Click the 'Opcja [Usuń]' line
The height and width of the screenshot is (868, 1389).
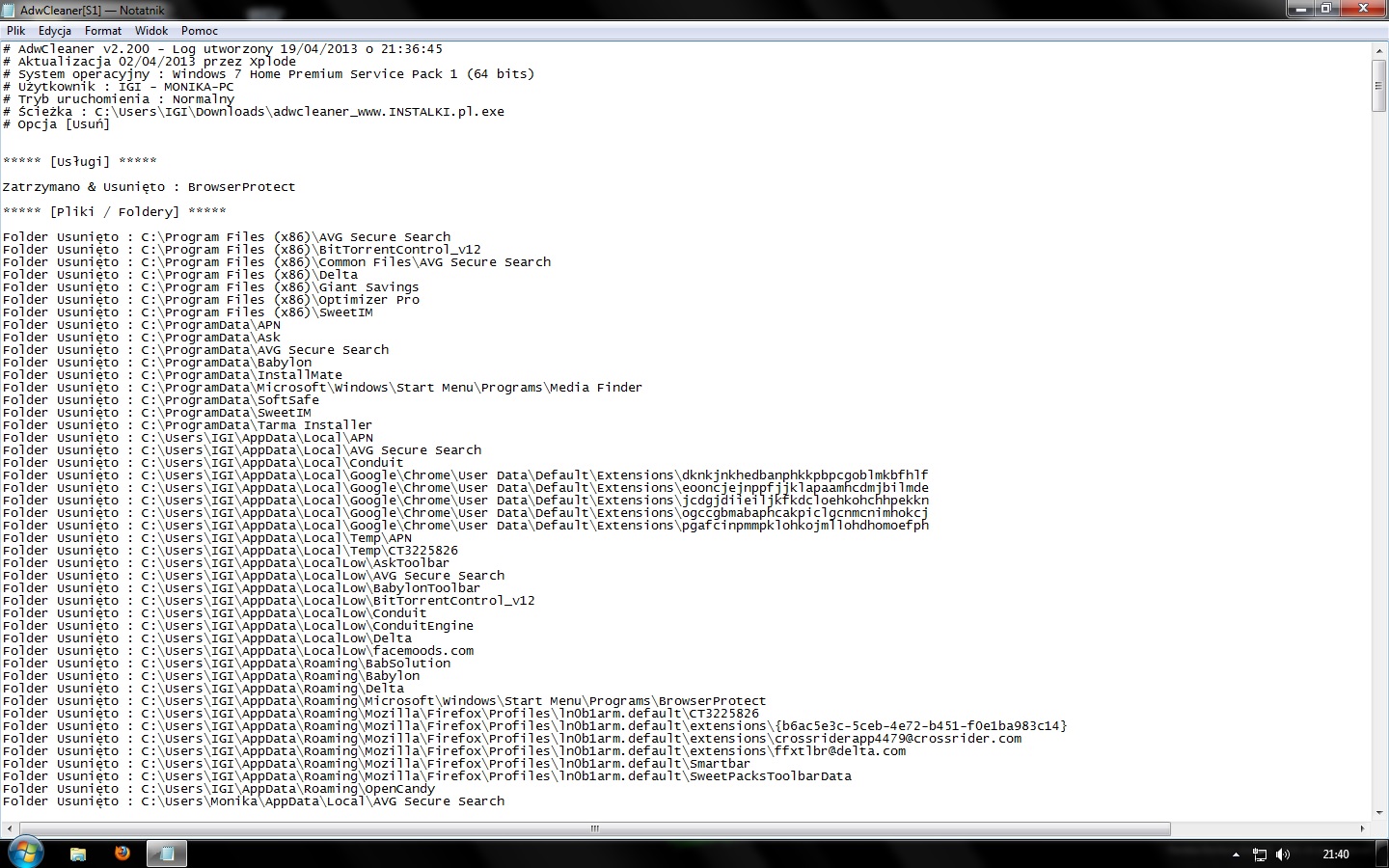pyautogui.click(x=57, y=124)
